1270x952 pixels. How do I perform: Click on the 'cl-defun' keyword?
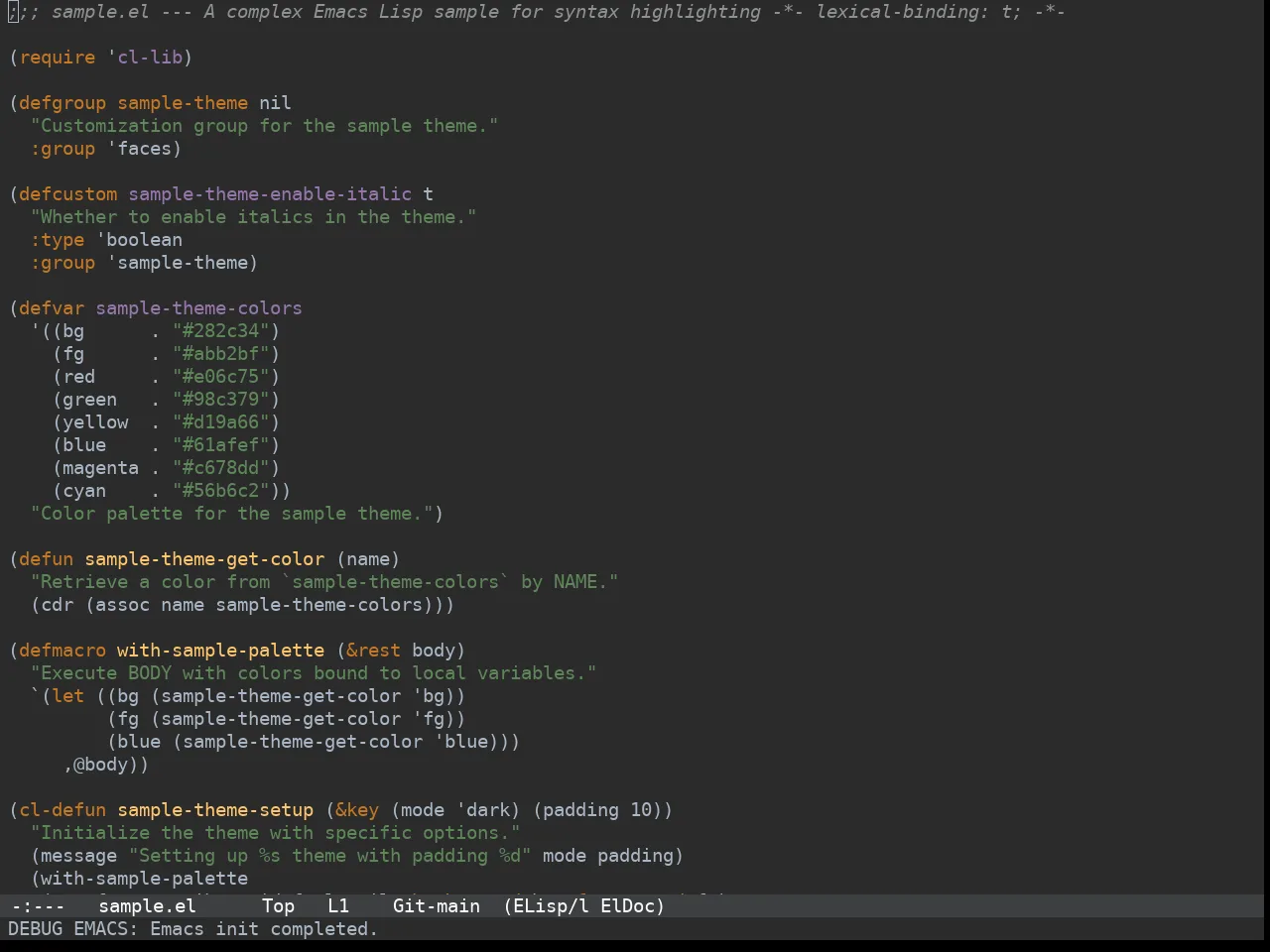[63, 810]
